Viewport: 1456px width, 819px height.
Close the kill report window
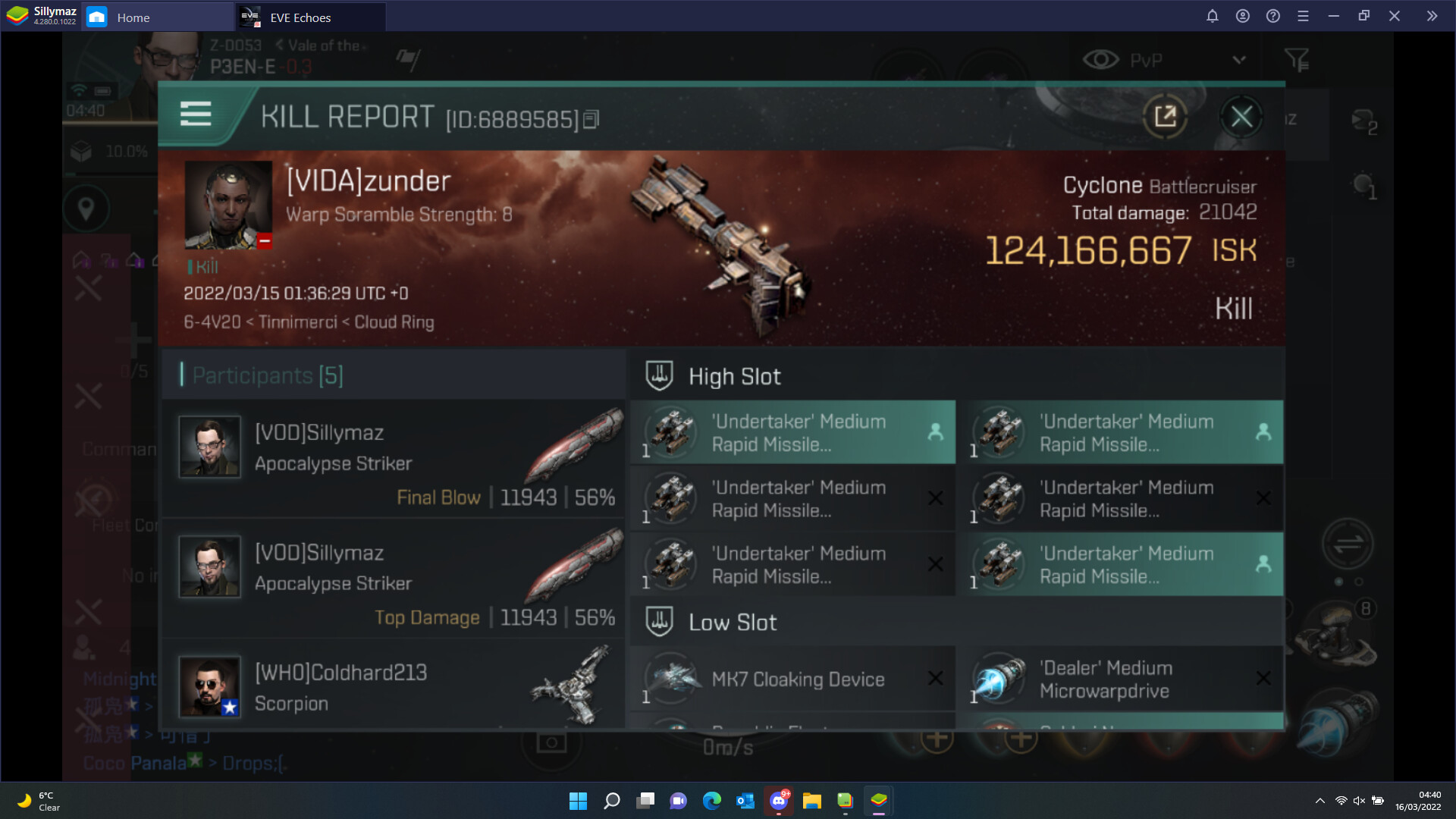point(1241,117)
